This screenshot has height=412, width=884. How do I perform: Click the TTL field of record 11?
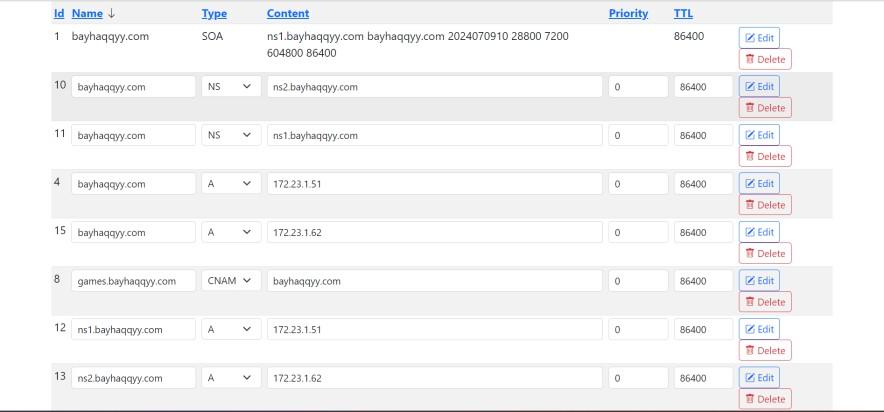click(x=704, y=135)
